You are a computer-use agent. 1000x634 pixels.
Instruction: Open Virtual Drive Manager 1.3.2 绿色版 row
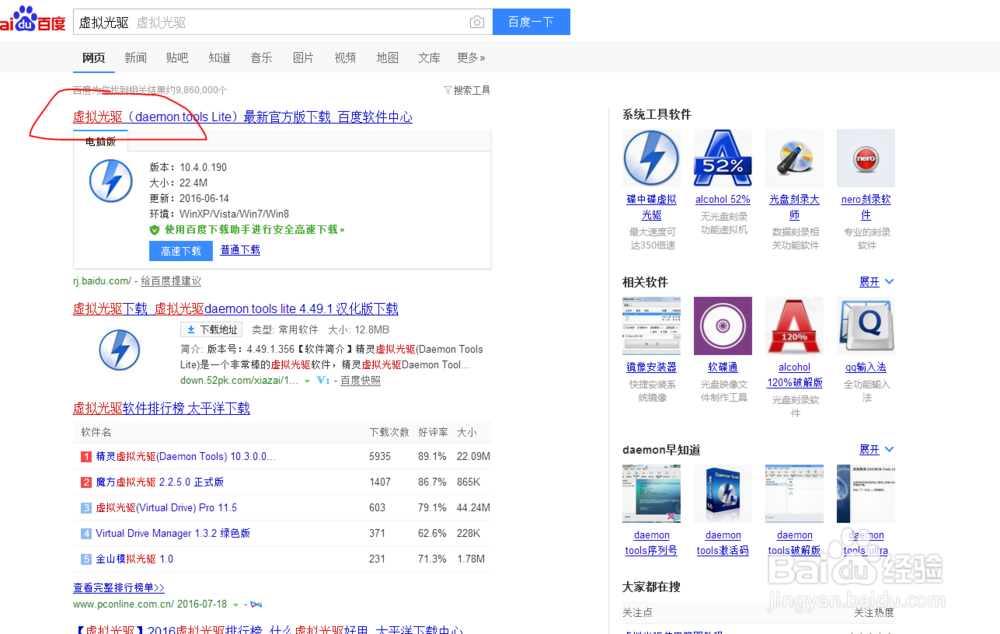coord(173,533)
